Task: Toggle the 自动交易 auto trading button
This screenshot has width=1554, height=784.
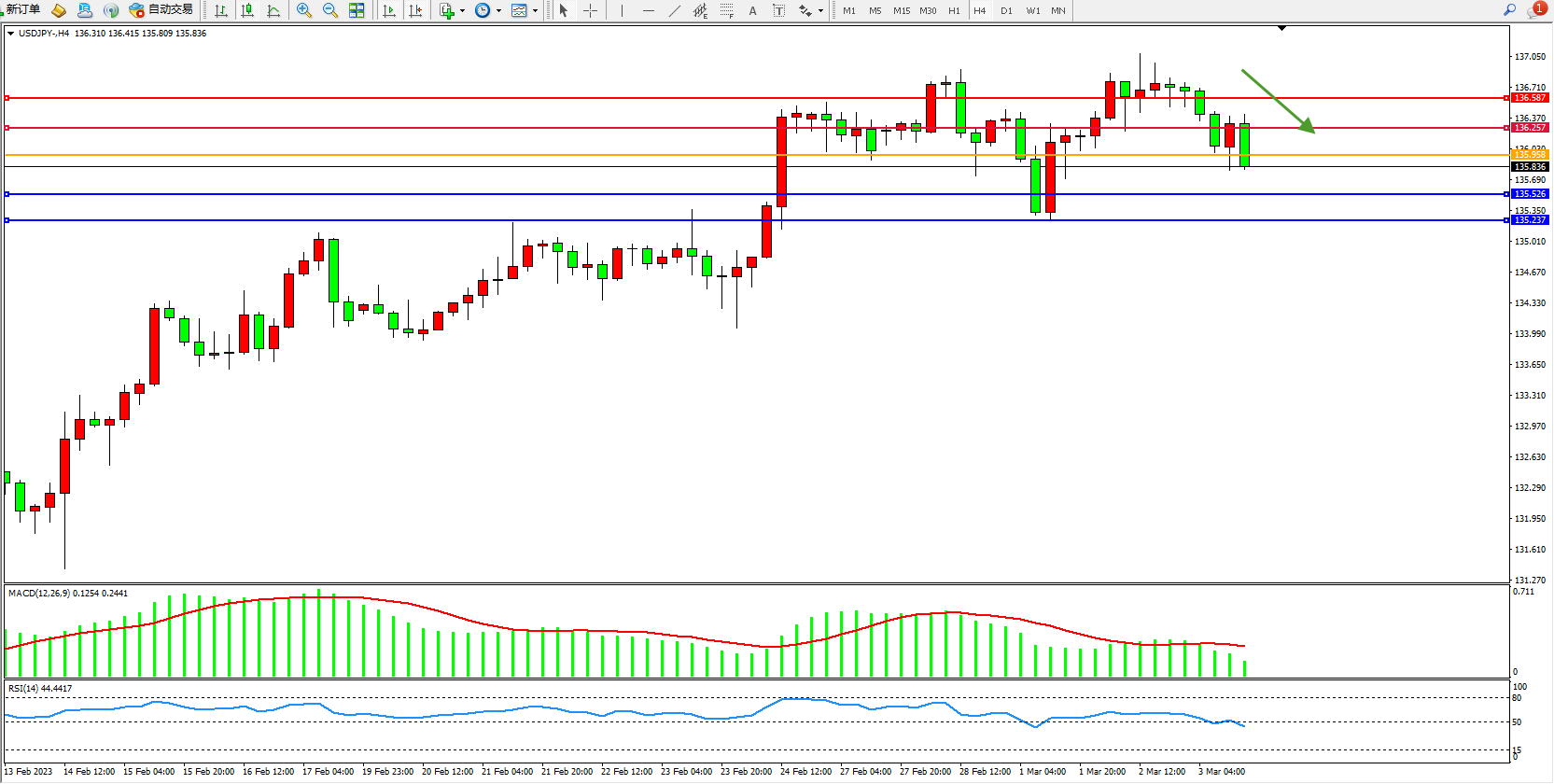Action: pos(161,10)
